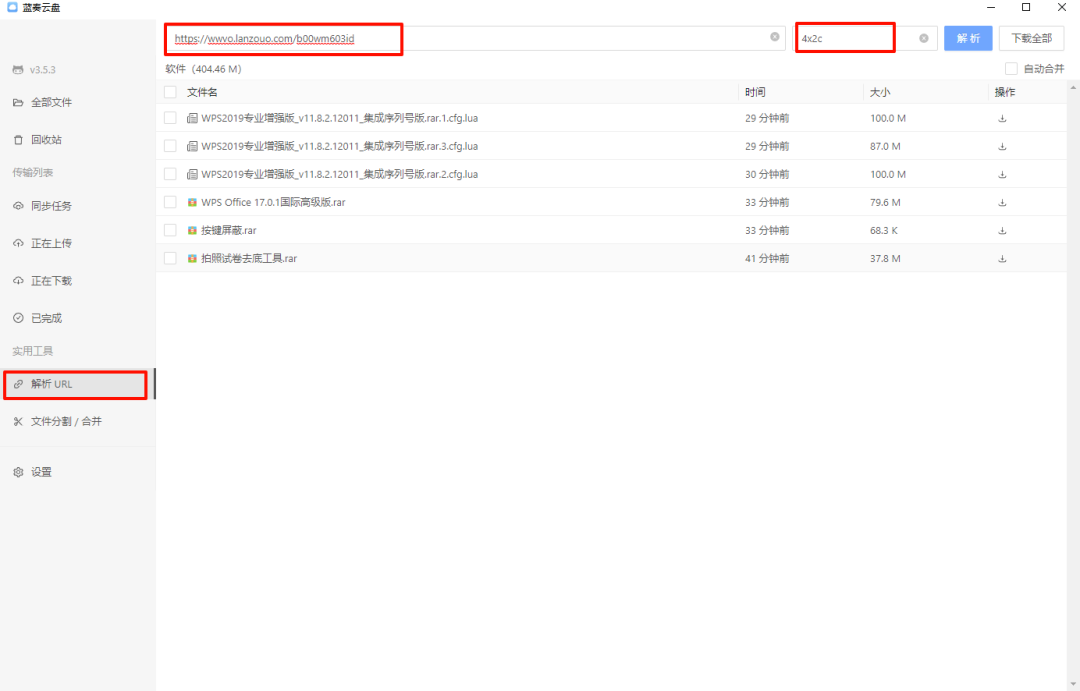
Task: Click file name WPS2019专业增强版 rar.3.cfg.lua
Action: (x=340, y=146)
